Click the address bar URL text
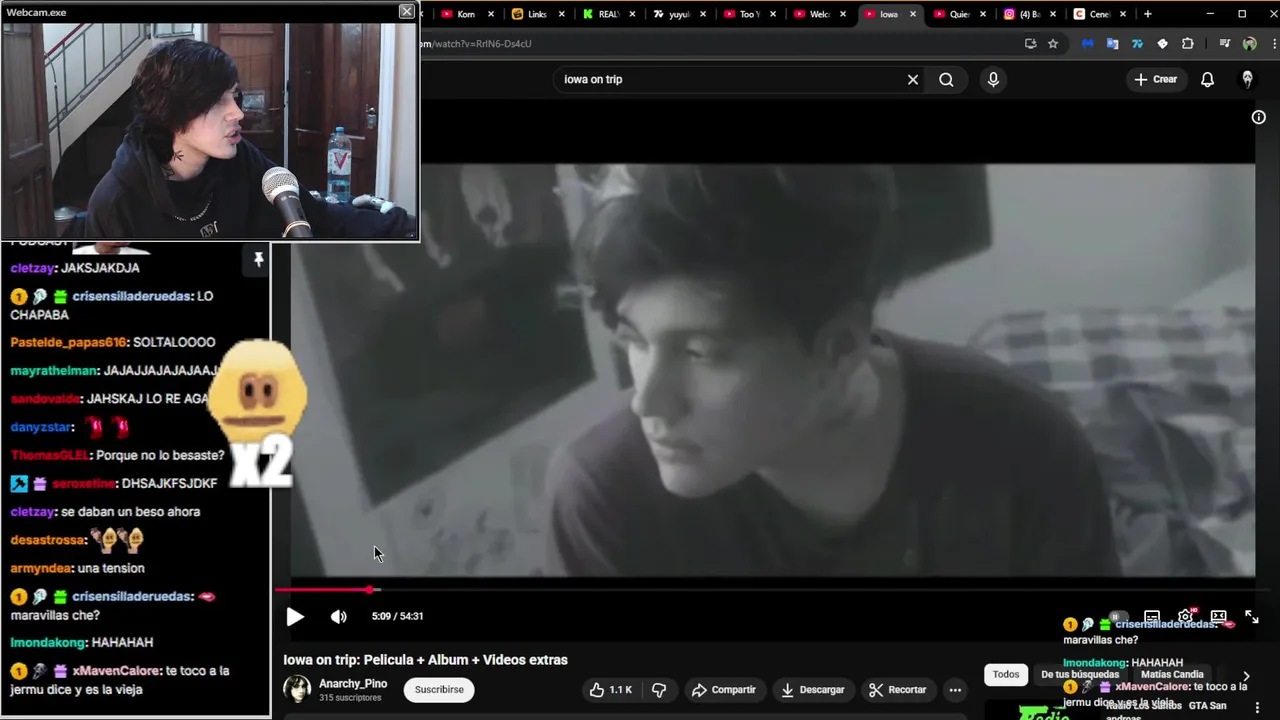This screenshot has height=720, width=1280. (x=476, y=44)
